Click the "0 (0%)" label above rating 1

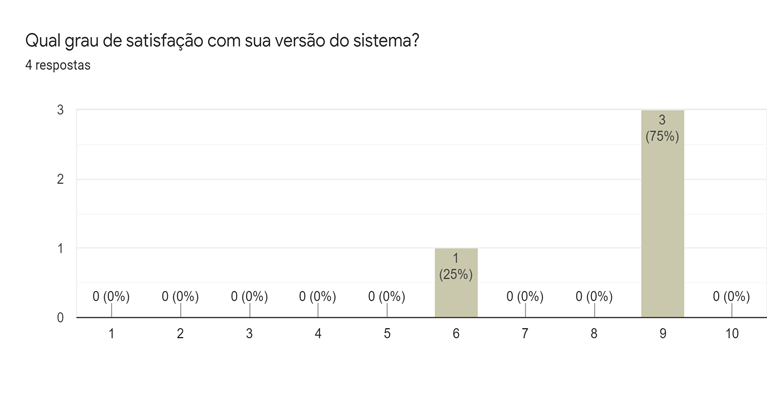click(x=111, y=296)
